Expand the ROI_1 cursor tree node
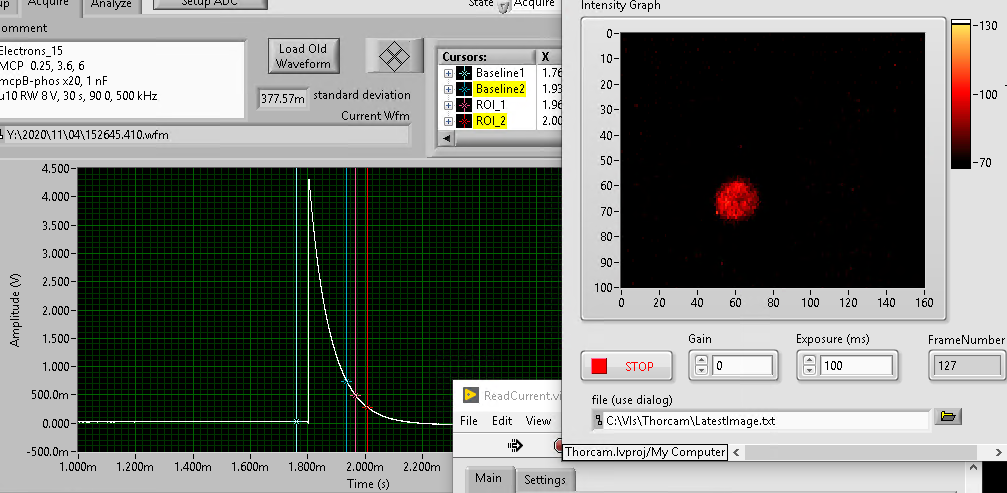Image resolution: width=1007 pixels, height=493 pixels. [448, 105]
